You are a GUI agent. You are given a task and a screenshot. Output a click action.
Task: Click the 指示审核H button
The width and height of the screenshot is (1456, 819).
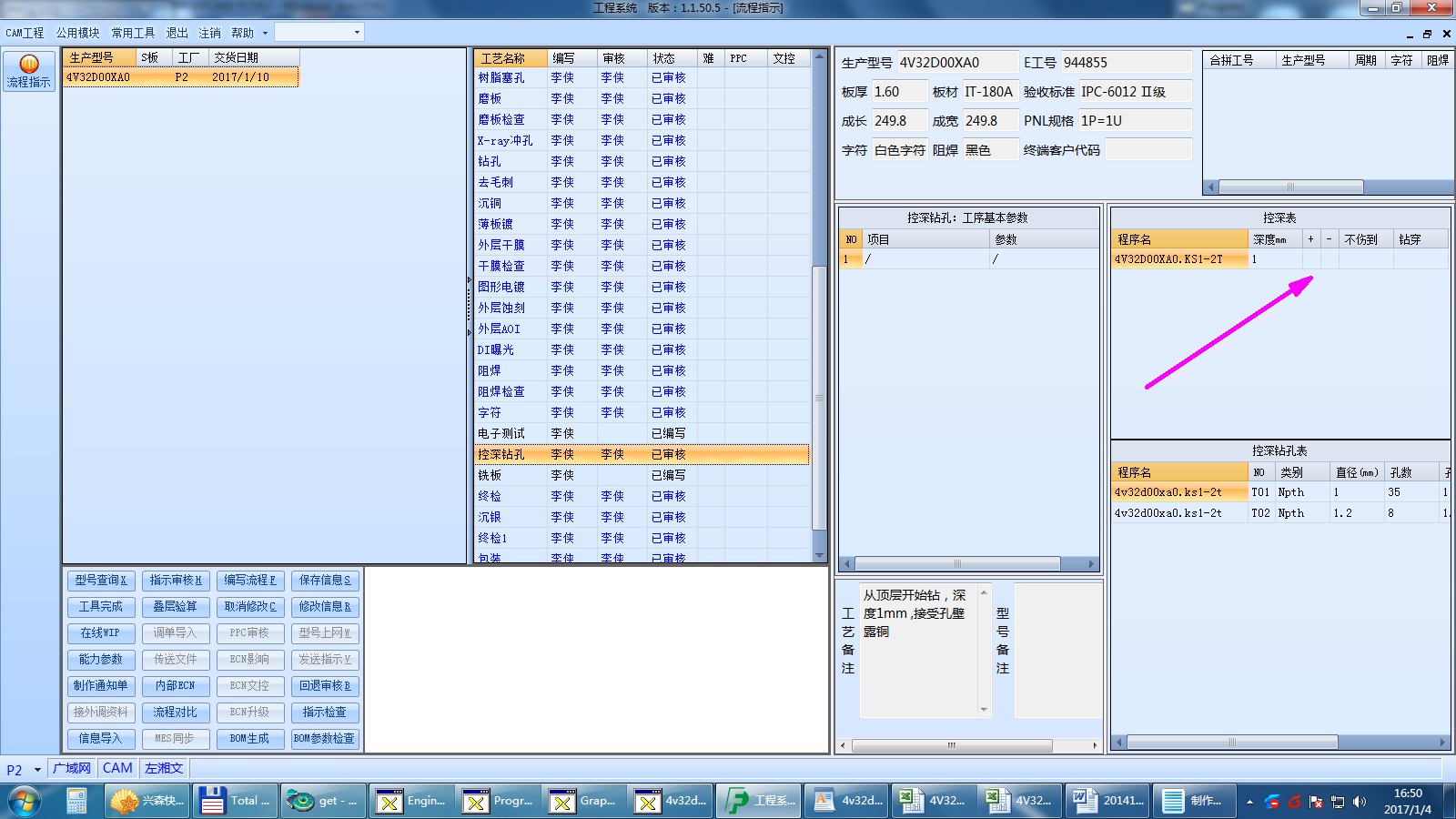pos(176,581)
